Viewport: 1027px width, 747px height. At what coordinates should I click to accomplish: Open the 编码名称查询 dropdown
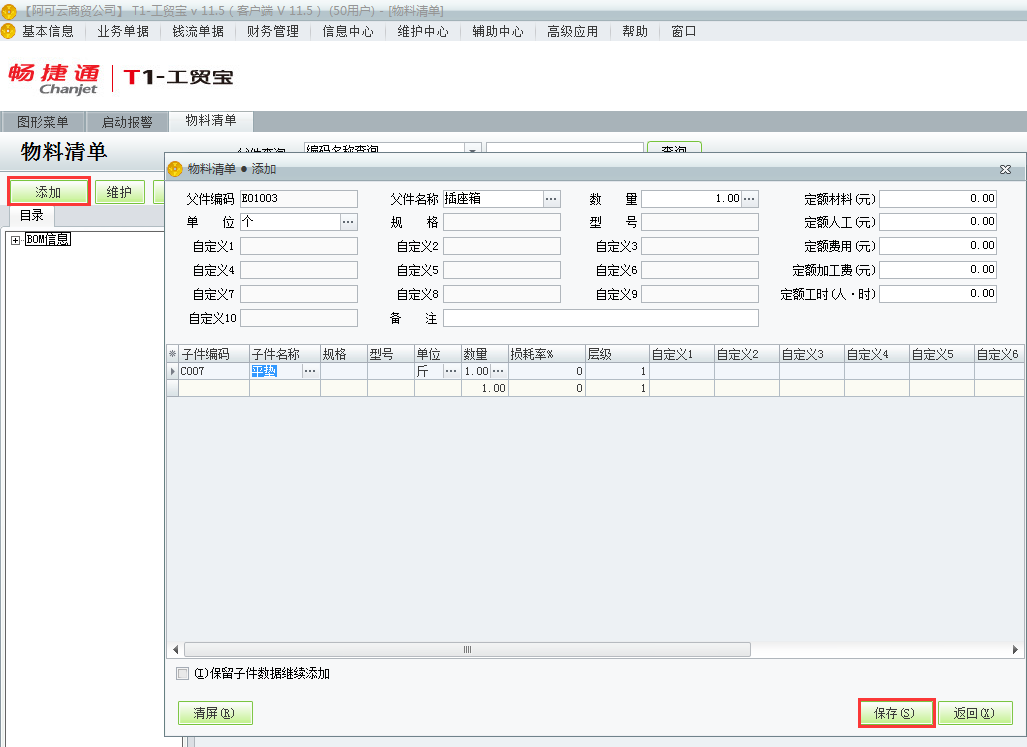click(x=471, y=148)
